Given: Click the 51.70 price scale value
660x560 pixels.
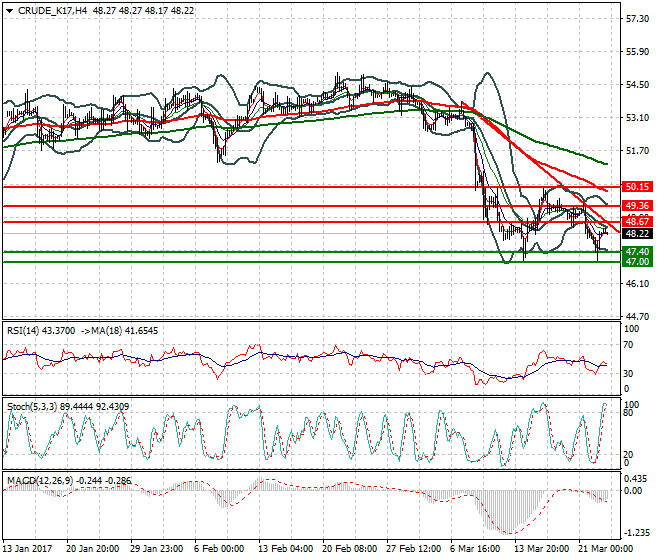Looking at the screenshot, I should click(x=637, y=150).
